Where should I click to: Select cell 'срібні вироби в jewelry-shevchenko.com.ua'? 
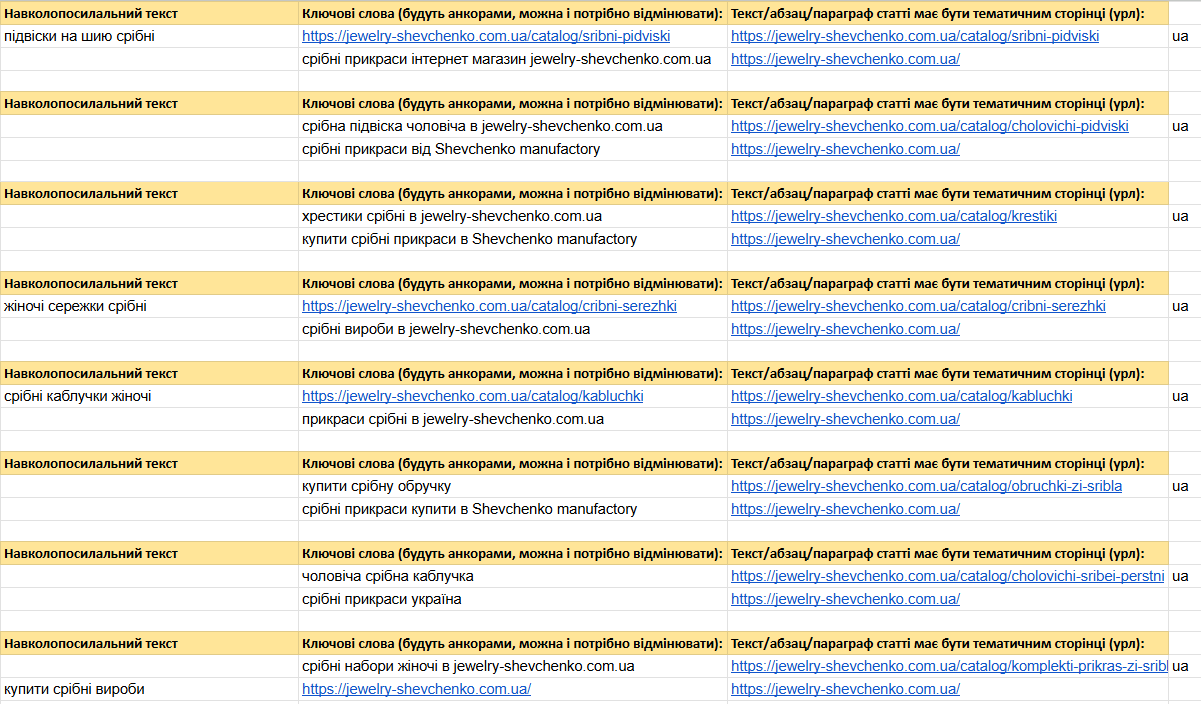tap(513, 329)
